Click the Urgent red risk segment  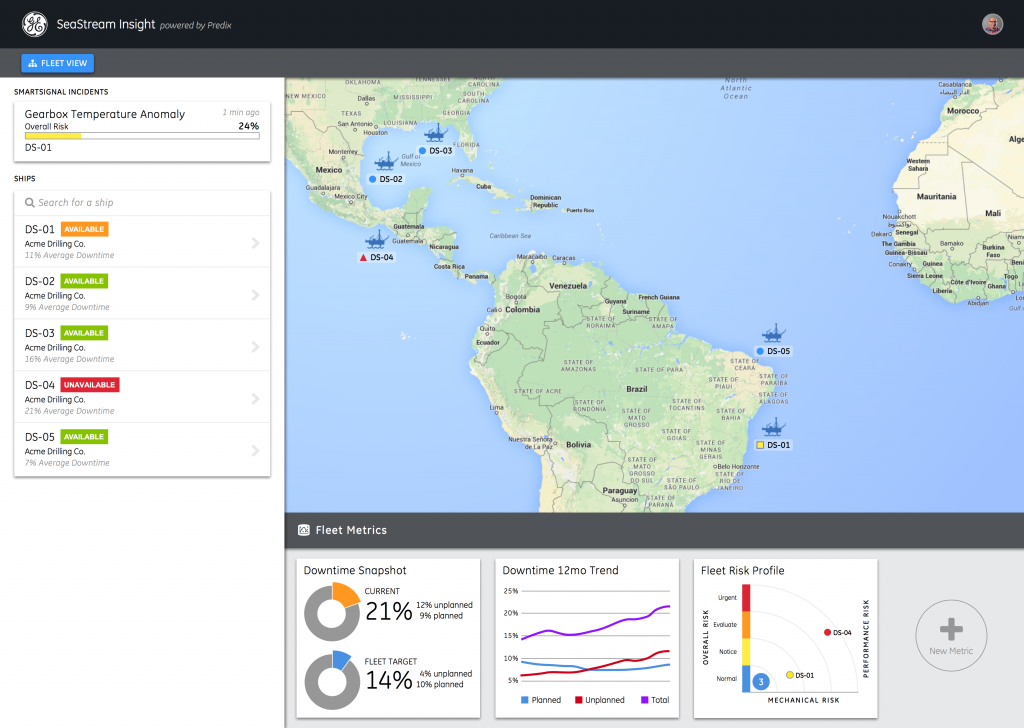746,597
